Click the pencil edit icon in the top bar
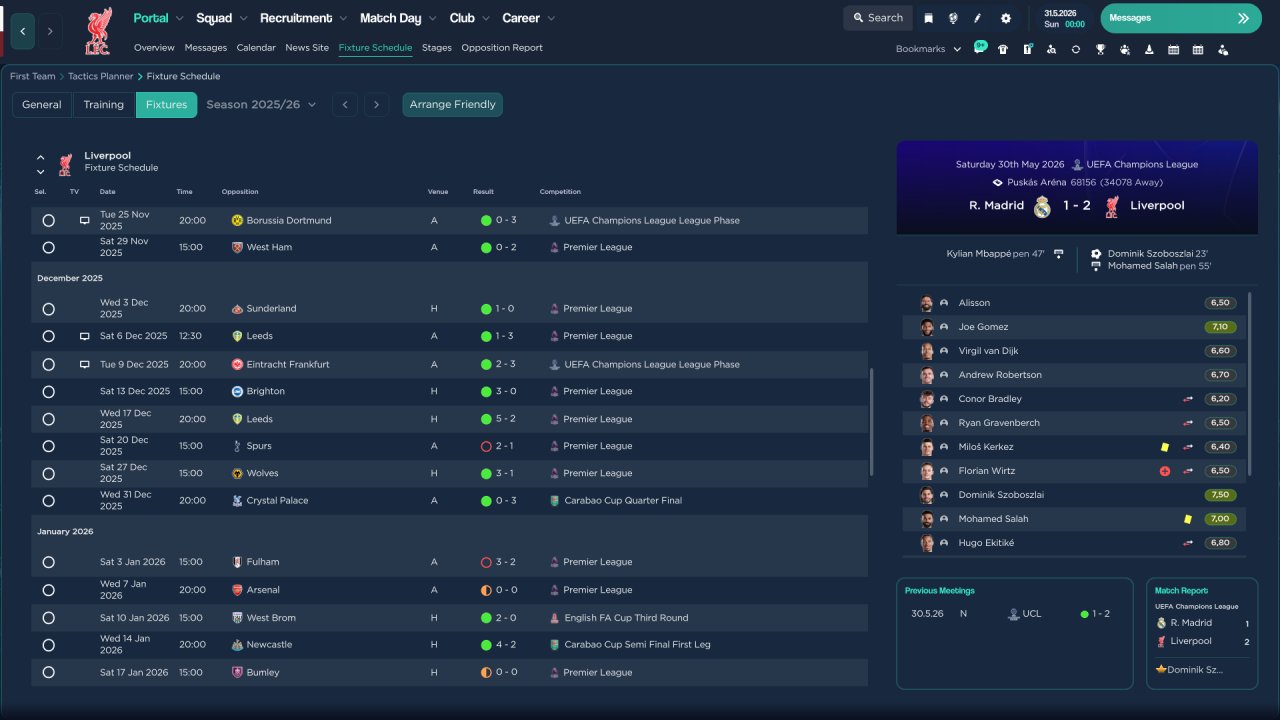 point(979,18)
